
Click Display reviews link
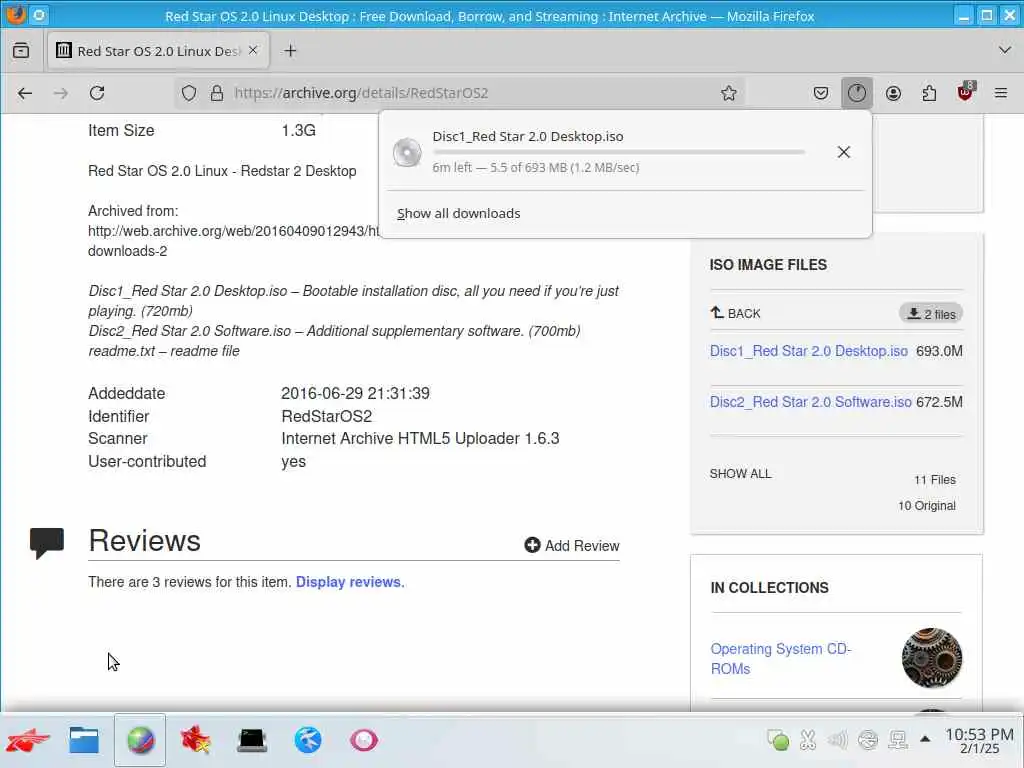coord(350,582)
